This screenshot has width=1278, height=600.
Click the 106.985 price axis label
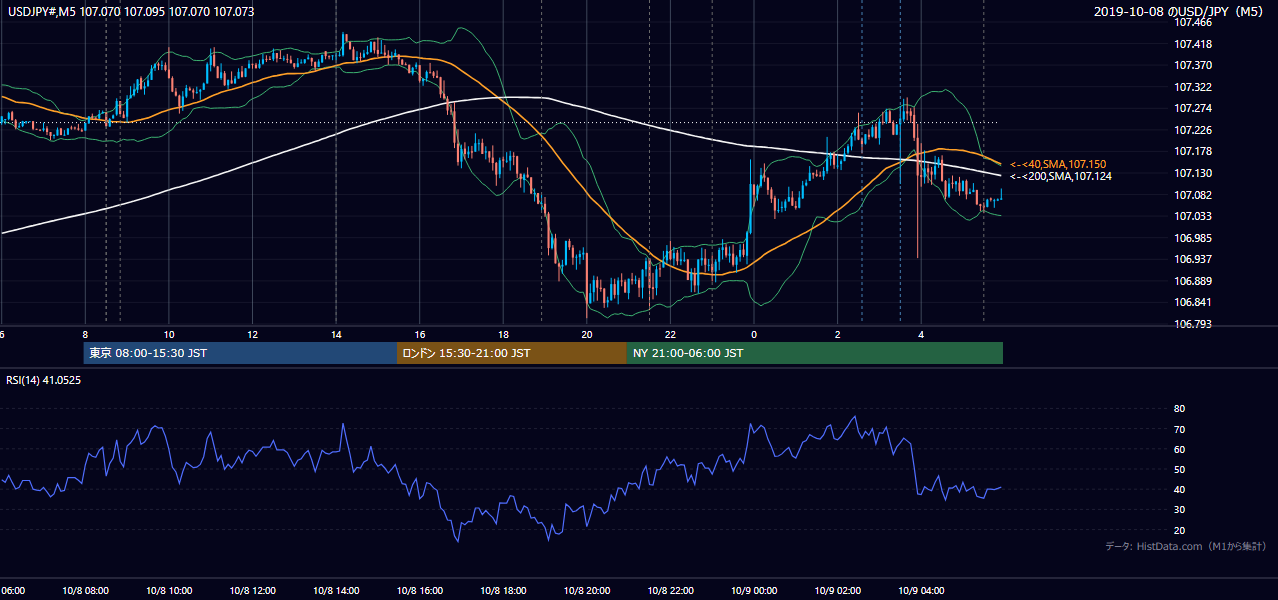(1192, 238)
